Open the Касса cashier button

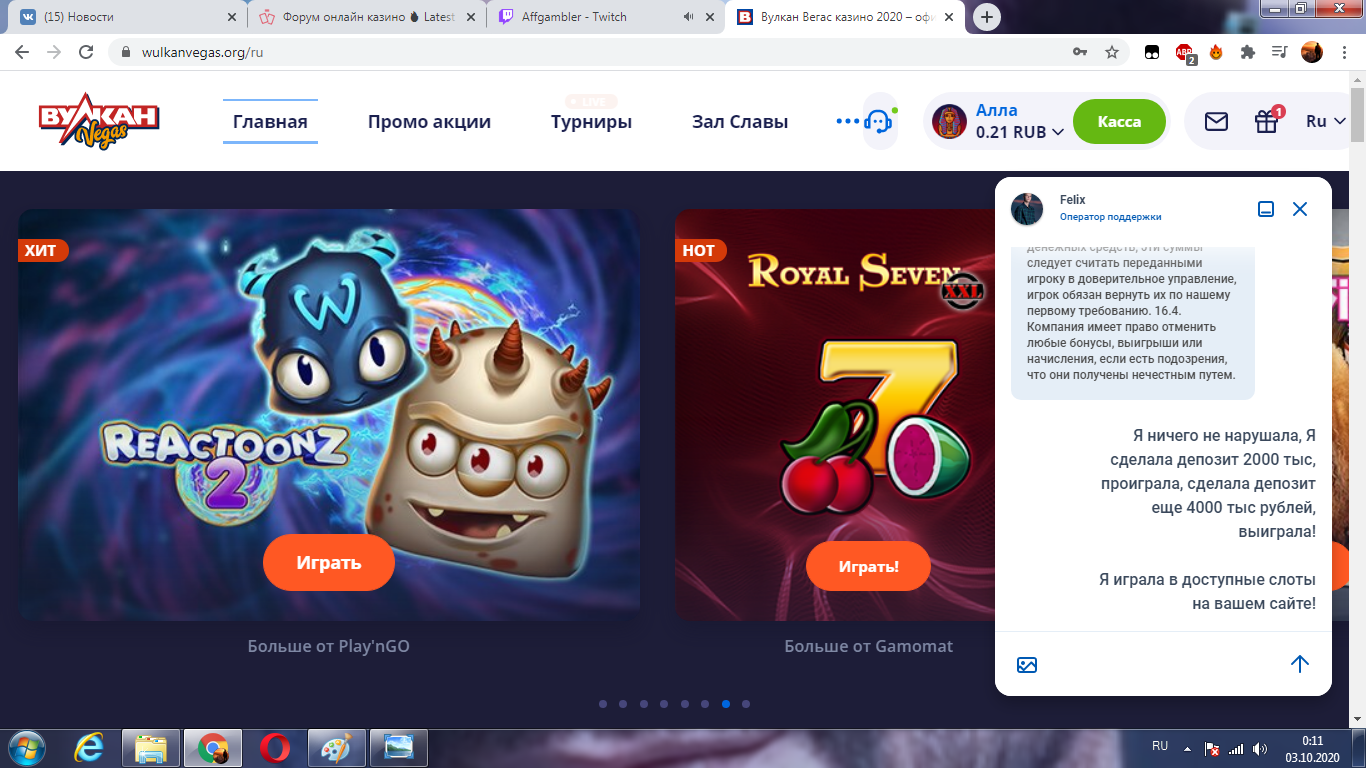(1119, 122)
